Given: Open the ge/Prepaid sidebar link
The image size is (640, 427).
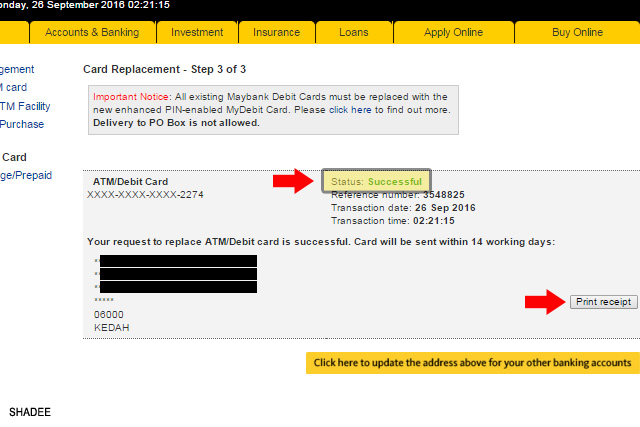Looking at the screenshot, I should 26,175.
